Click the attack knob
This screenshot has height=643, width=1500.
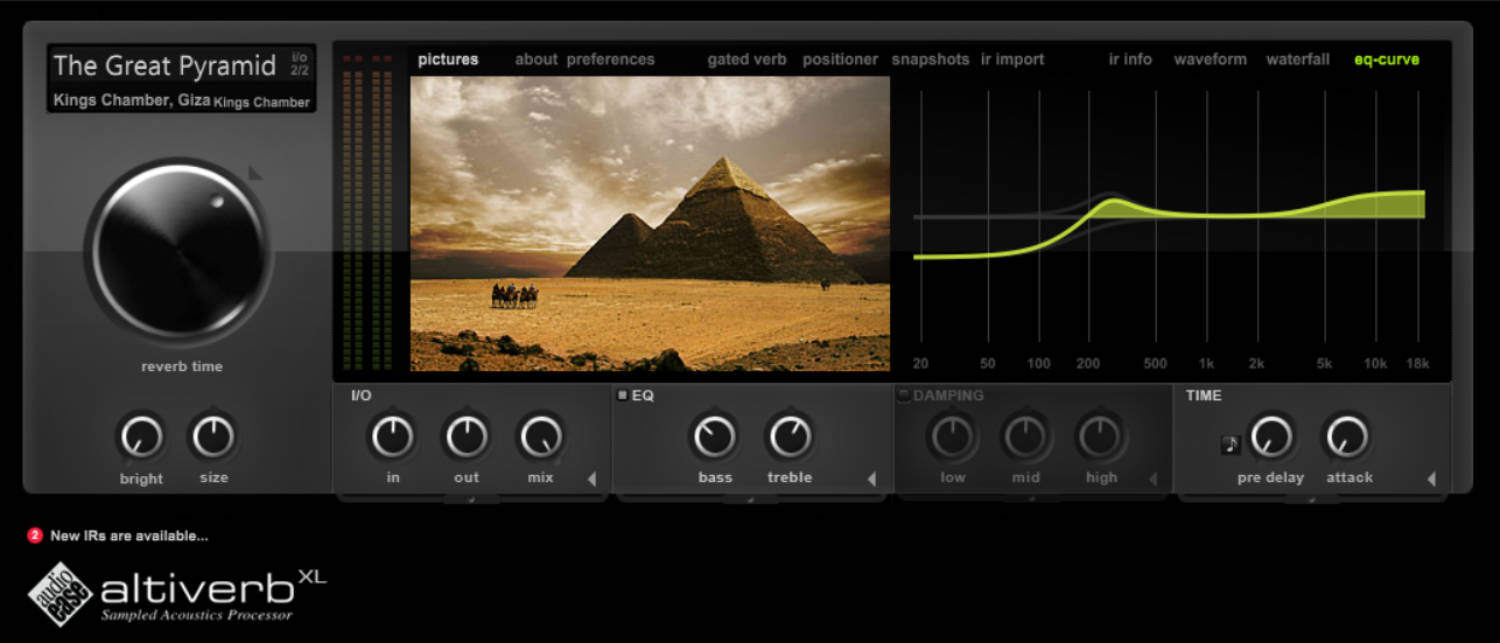pos(1347,437)
